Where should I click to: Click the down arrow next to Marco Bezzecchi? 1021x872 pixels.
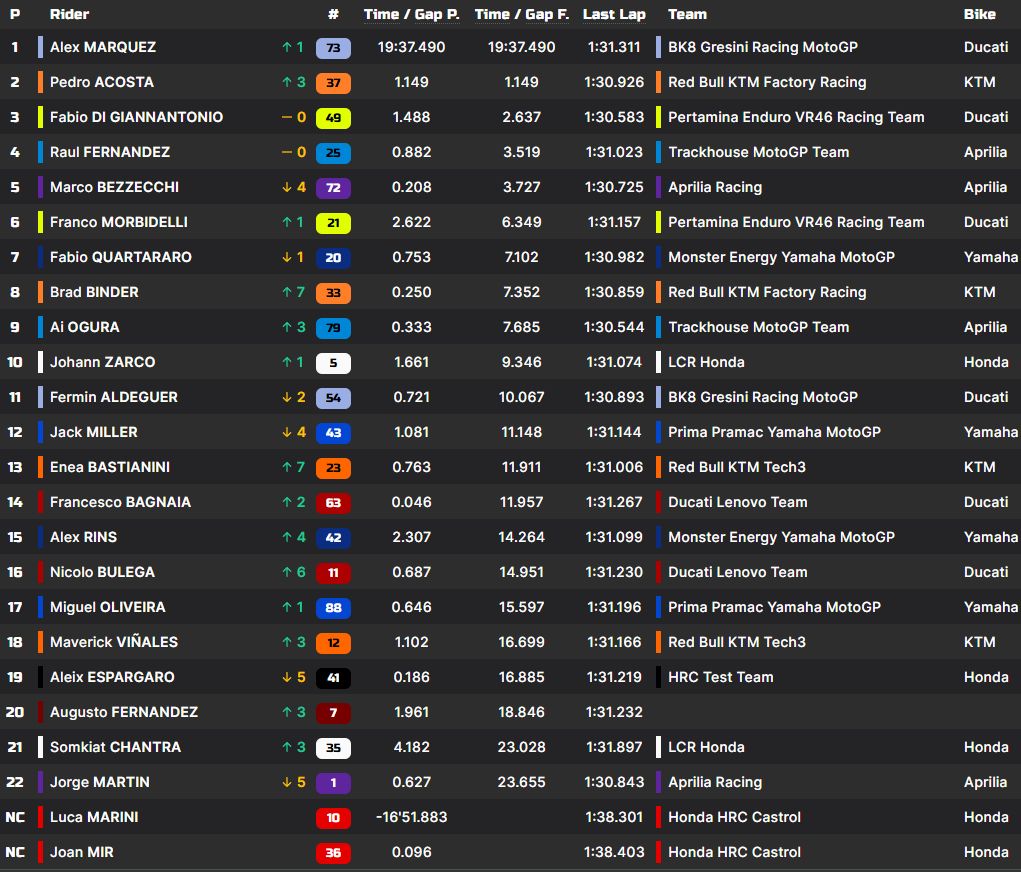click(286, 187)
